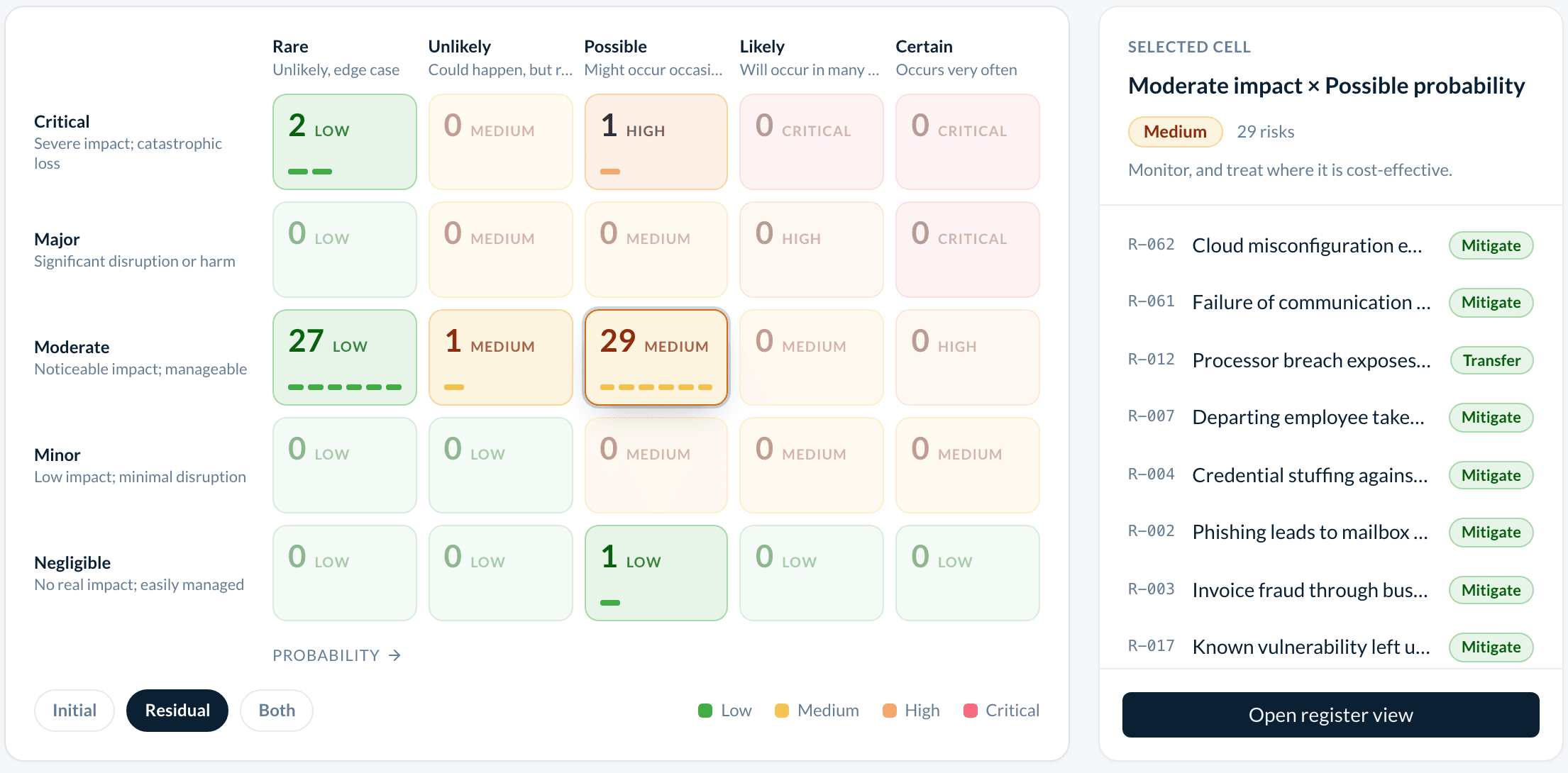Open risk R-007 Departing employee

tap(1330, 417)
